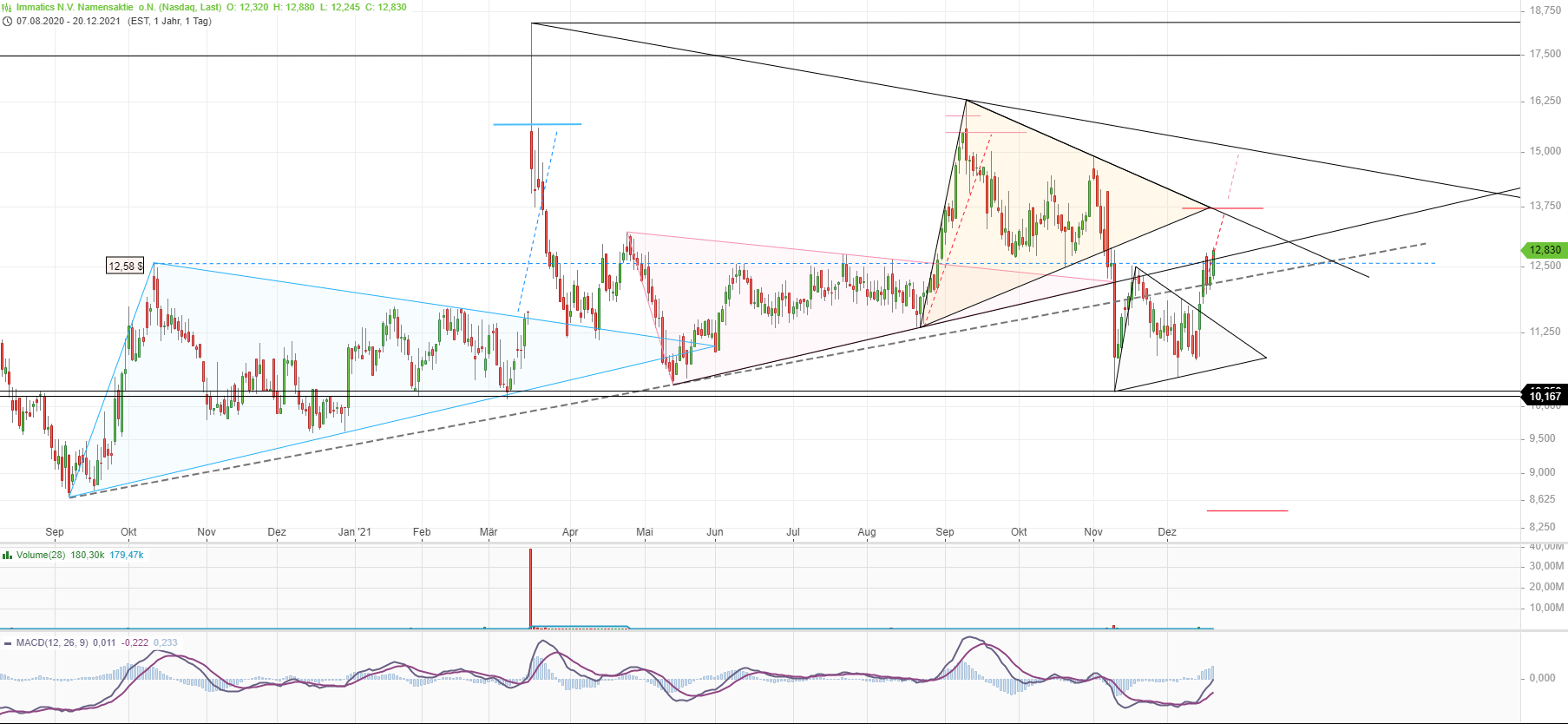
Task: Click the clock icon beside the date range
Action: coord(7,21)
